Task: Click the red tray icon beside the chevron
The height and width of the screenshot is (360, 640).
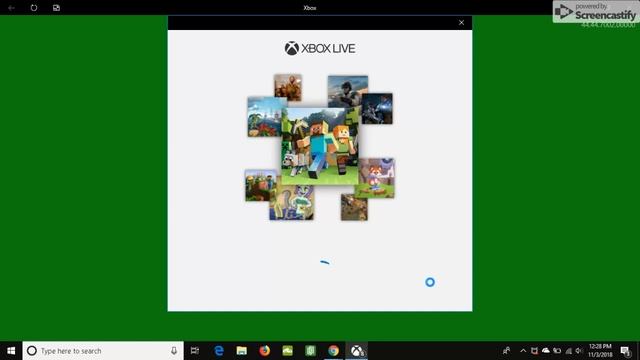Action: coord(534,351)
